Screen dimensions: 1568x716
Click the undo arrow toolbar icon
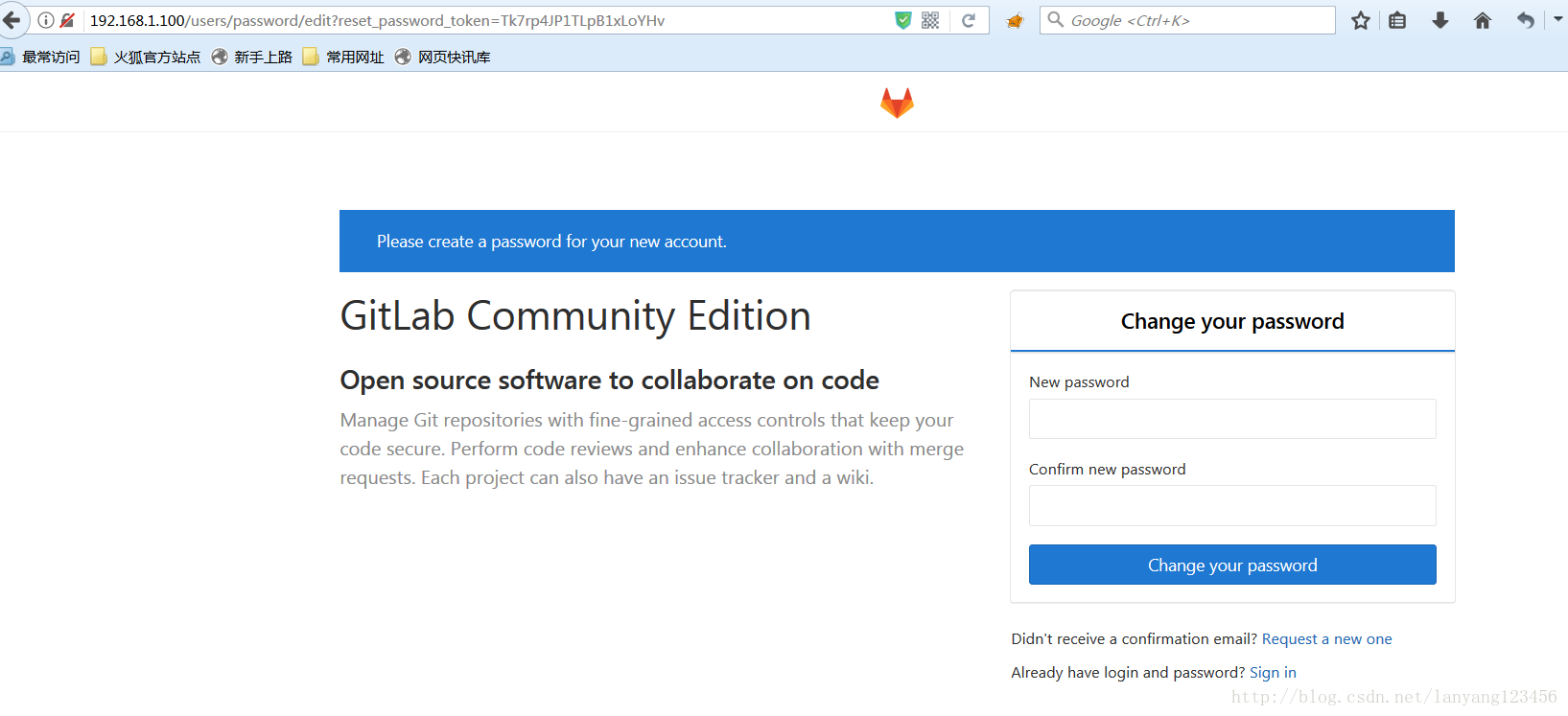click(x=1526, y=20)
